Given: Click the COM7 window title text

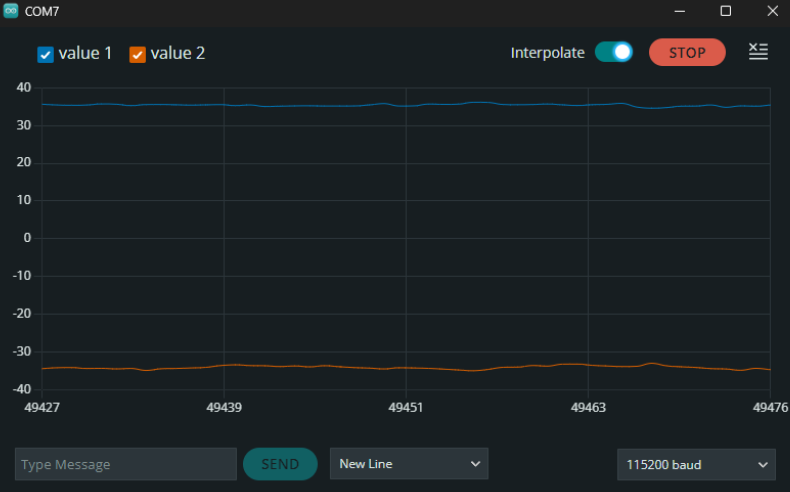Looking at the screenshot, I should click(42, 11).
